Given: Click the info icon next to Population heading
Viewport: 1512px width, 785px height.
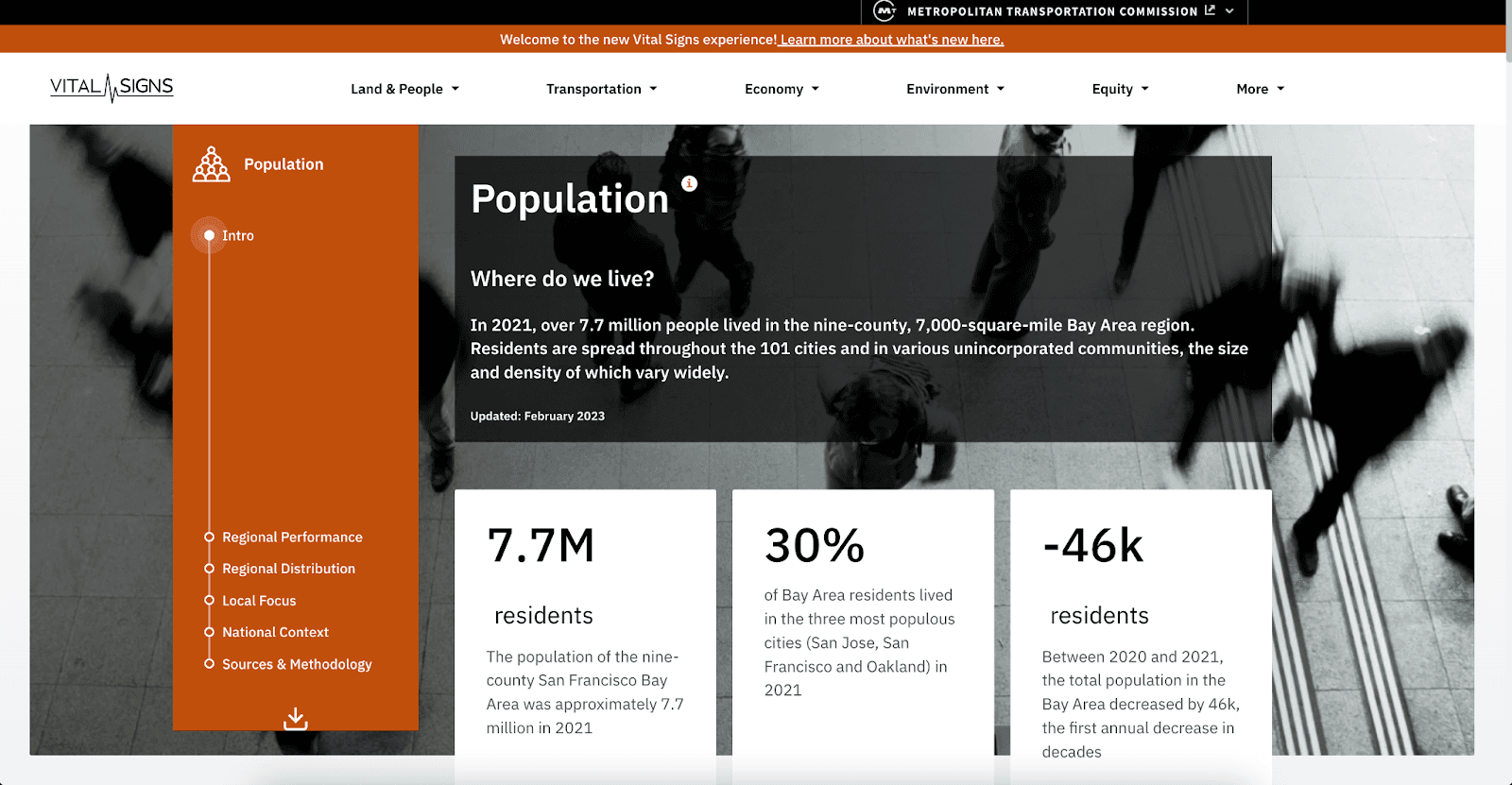Looking at the screenshot, I should pos(690,183).
